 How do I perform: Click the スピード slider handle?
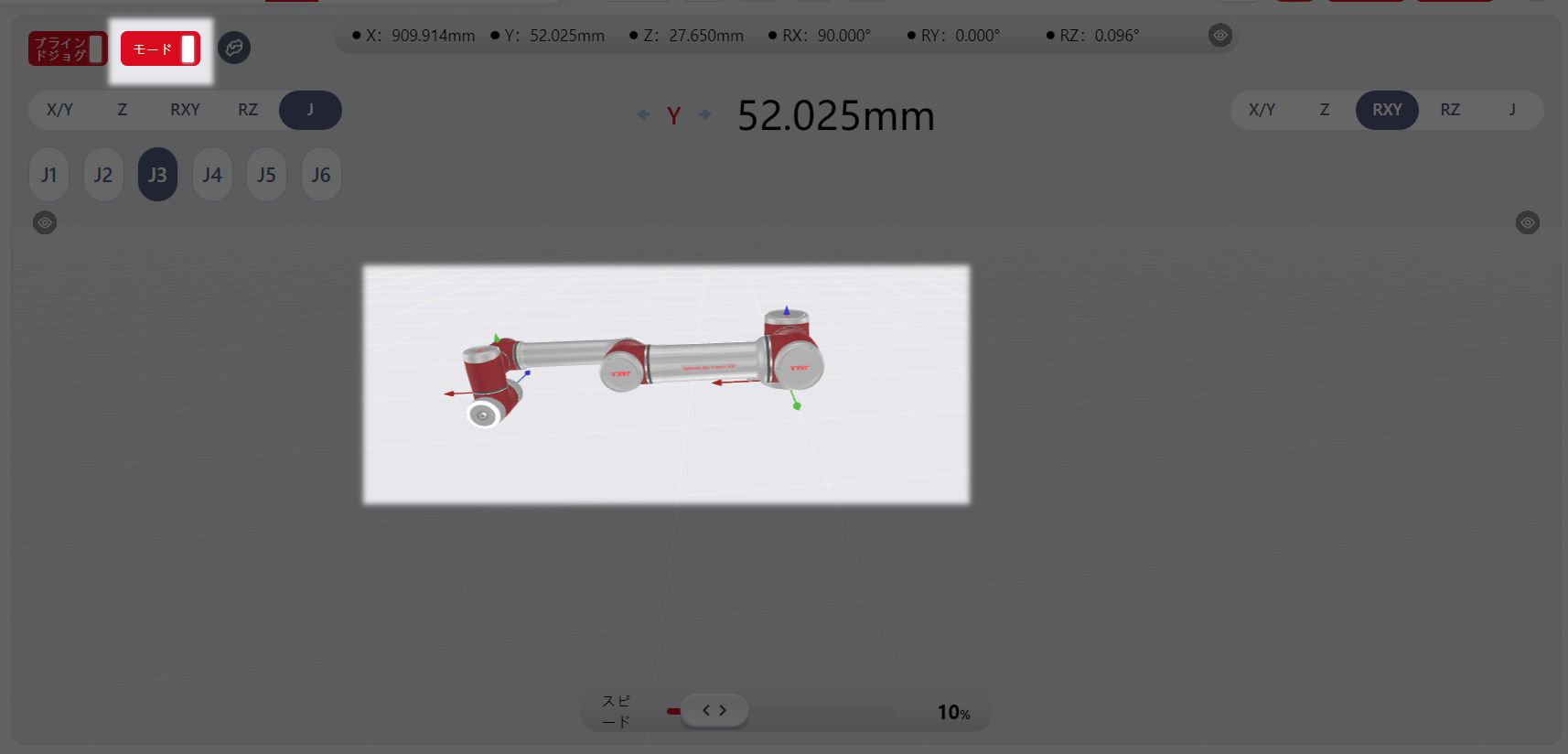coord(714,710)
